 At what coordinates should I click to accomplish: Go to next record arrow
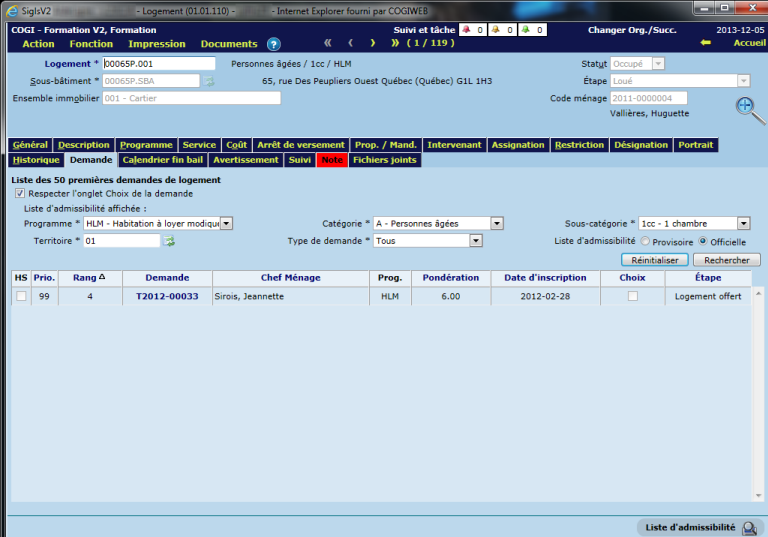(372, 44)
